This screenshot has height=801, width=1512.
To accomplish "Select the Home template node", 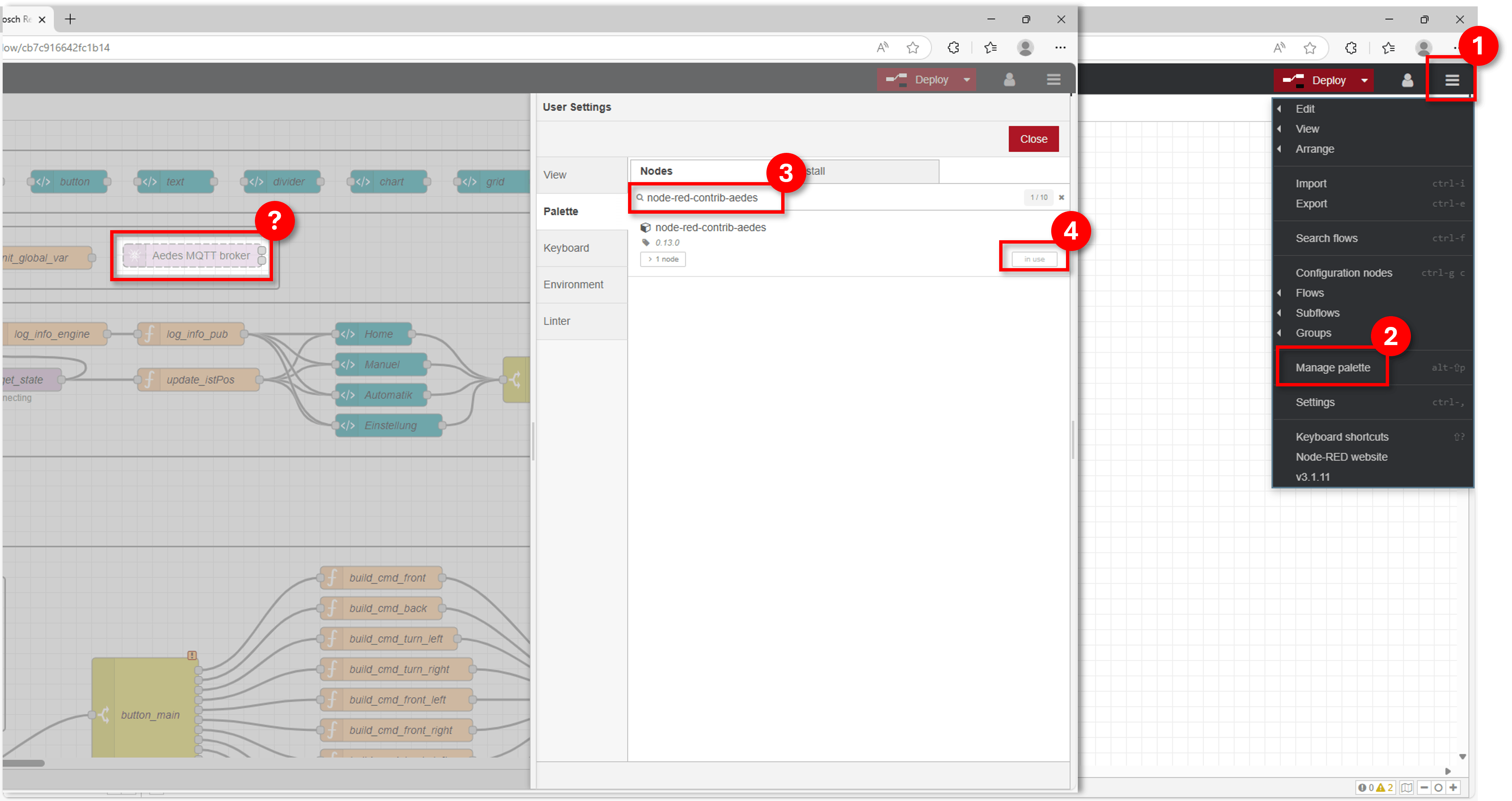I will pos(373,334).
